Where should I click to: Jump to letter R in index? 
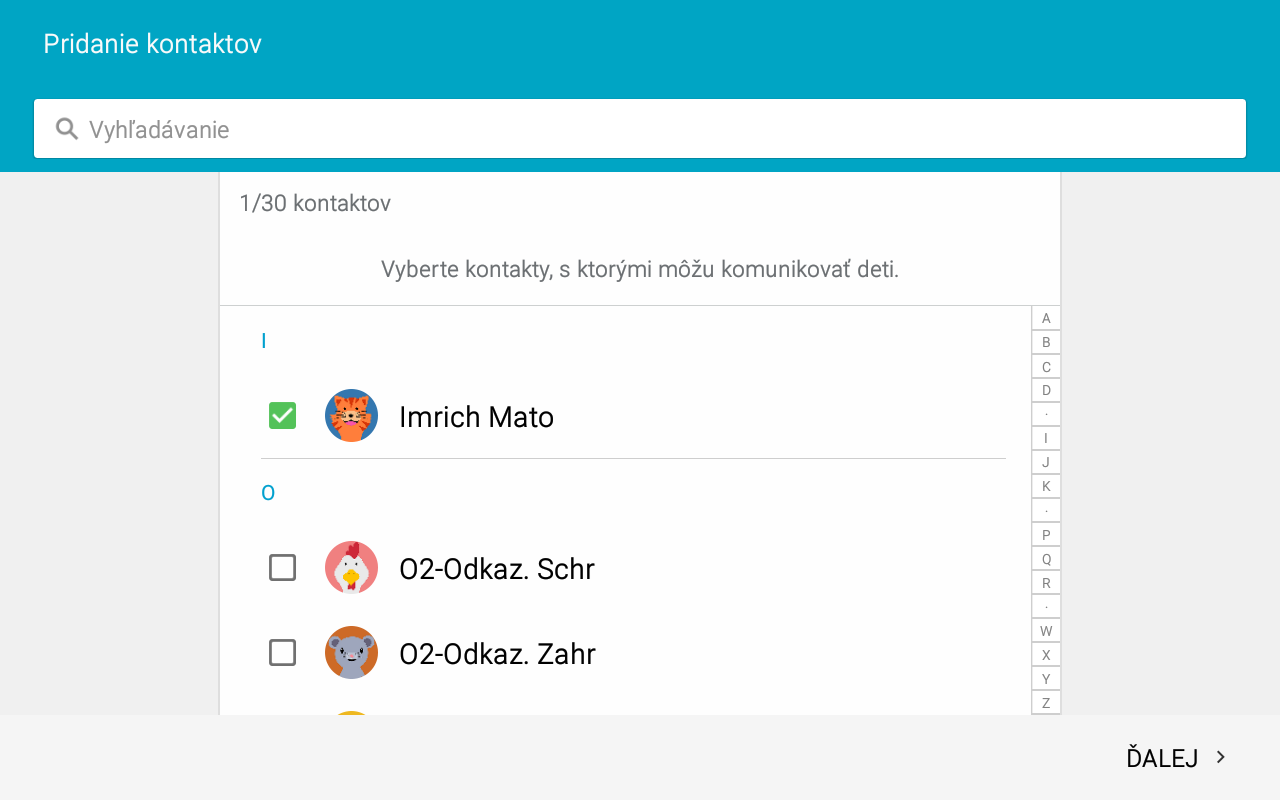(x=1046, y=583)
